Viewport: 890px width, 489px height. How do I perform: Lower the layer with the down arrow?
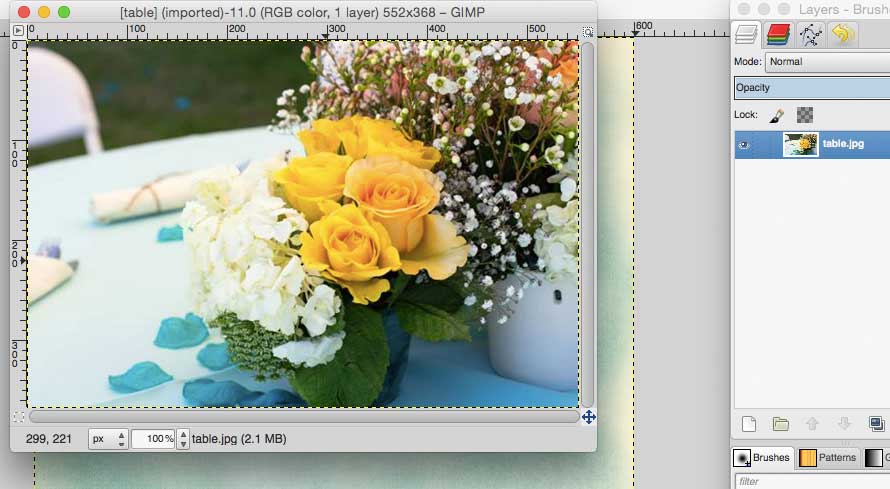[x=844, y=424]
